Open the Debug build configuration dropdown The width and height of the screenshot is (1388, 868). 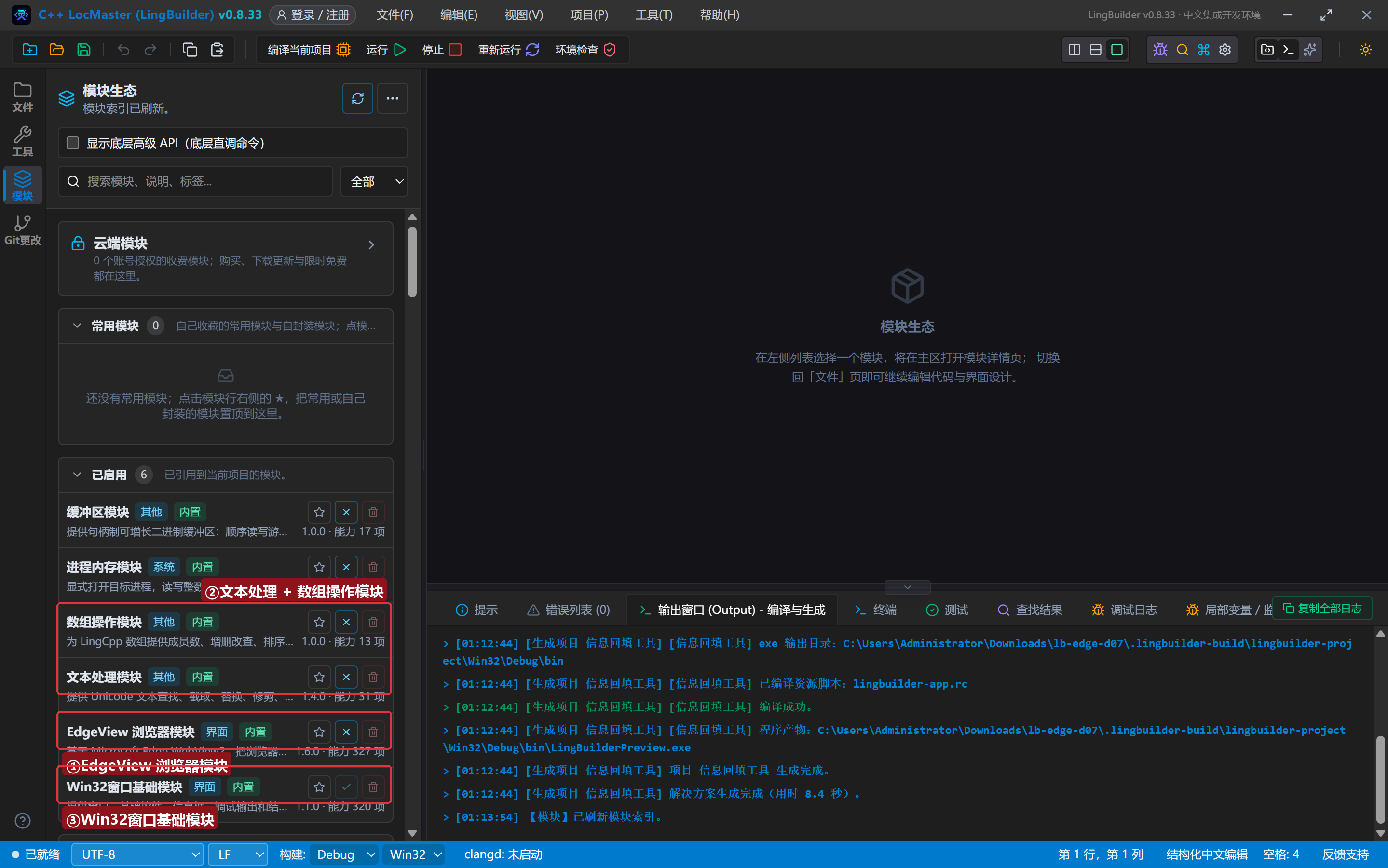[x=344, y=855]
